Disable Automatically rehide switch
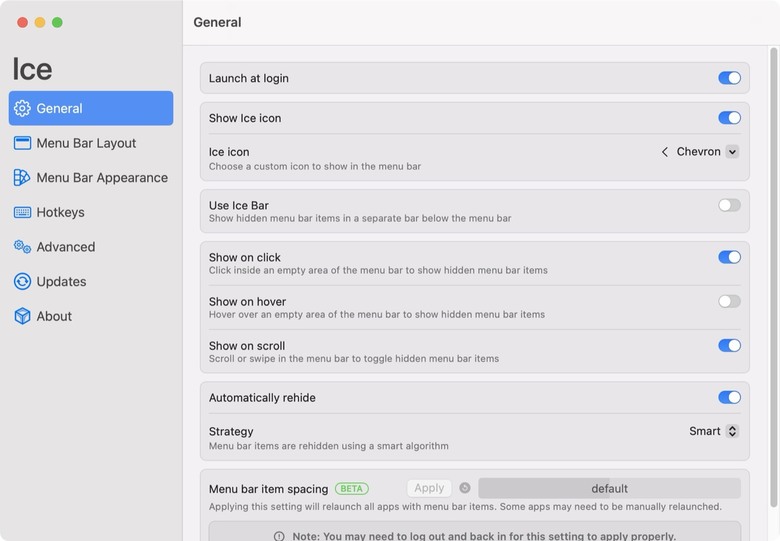This screenshot has height=541, width=780. click(x=729, y=397)
